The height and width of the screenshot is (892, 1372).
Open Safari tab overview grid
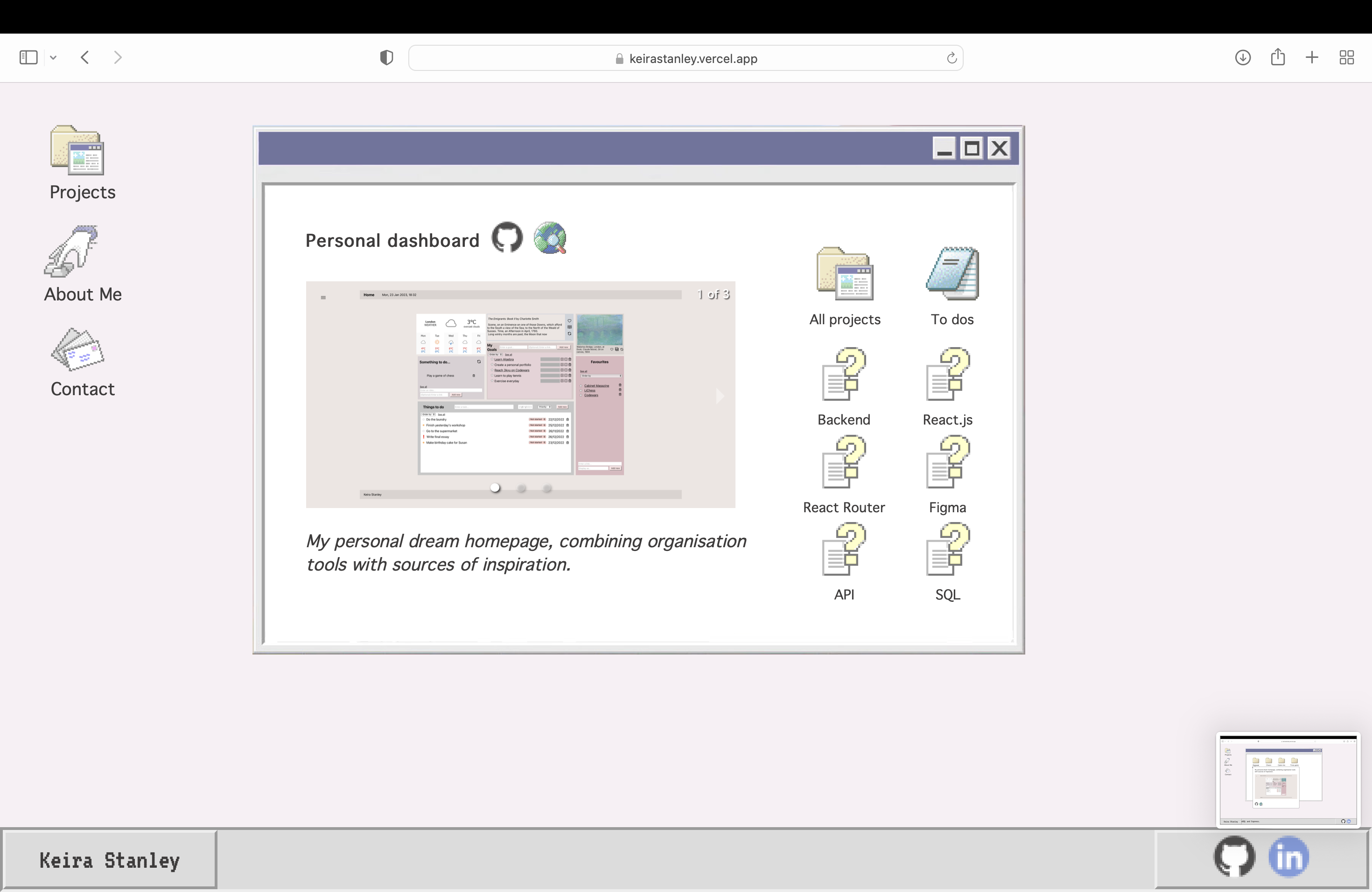click(x=1346, y=58)
